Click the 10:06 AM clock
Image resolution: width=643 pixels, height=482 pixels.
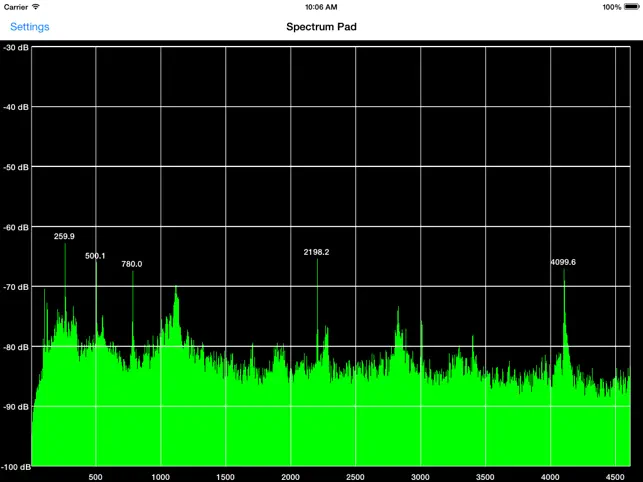[321, 7]
